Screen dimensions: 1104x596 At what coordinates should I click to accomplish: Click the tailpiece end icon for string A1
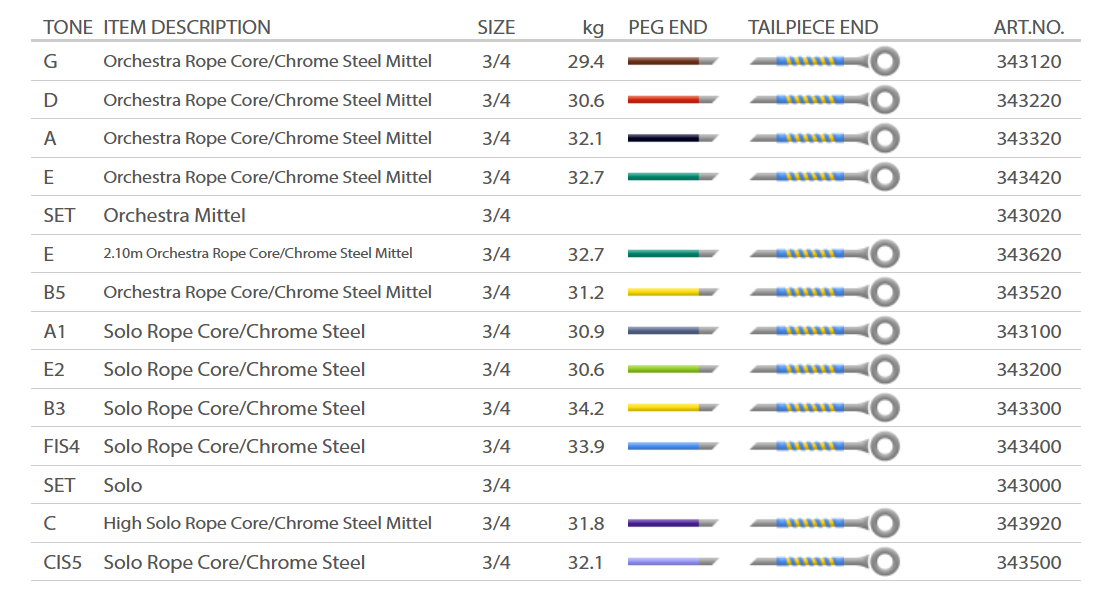[x=824, y=331]
